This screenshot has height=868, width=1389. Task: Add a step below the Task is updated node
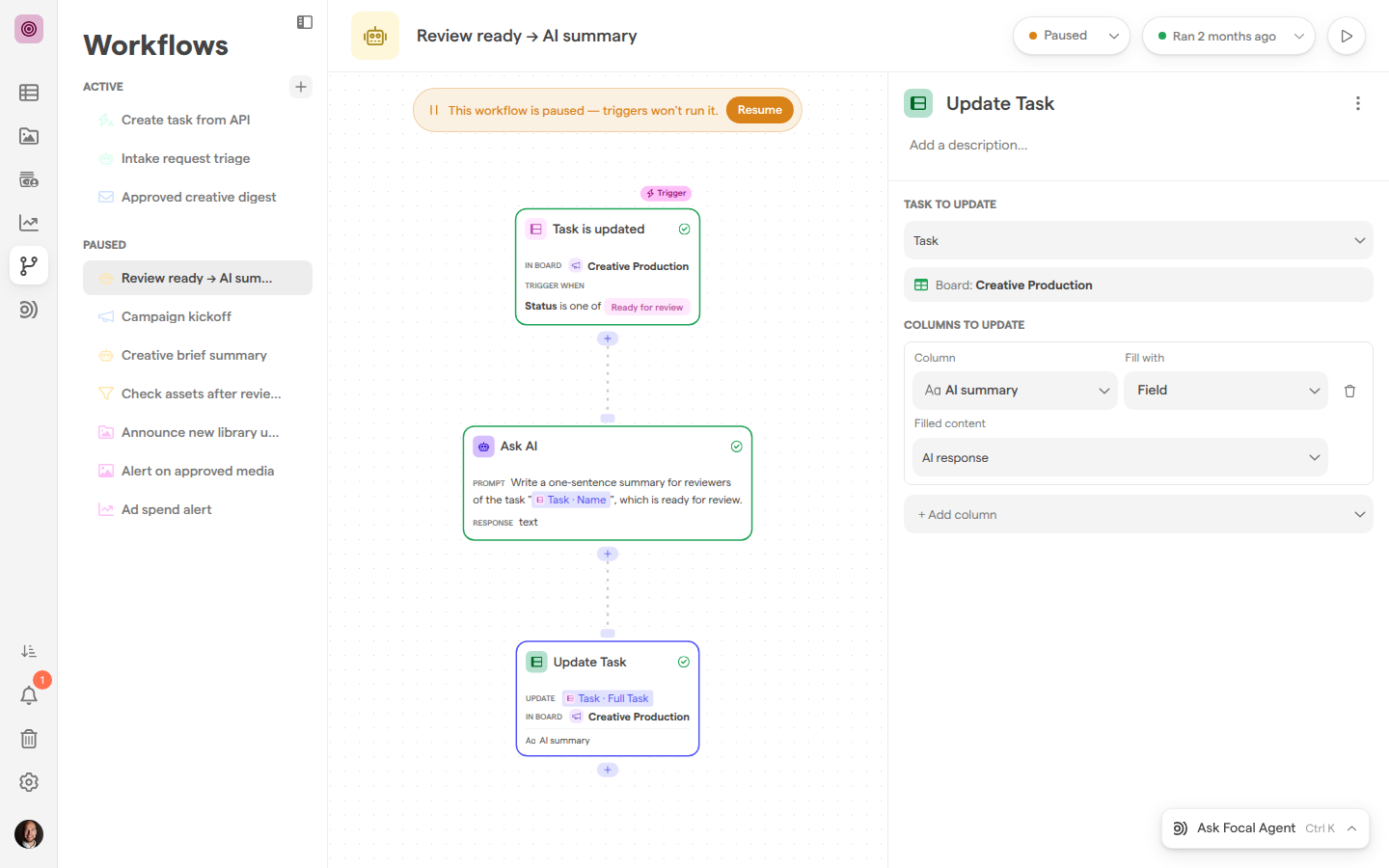pos(608,339)
